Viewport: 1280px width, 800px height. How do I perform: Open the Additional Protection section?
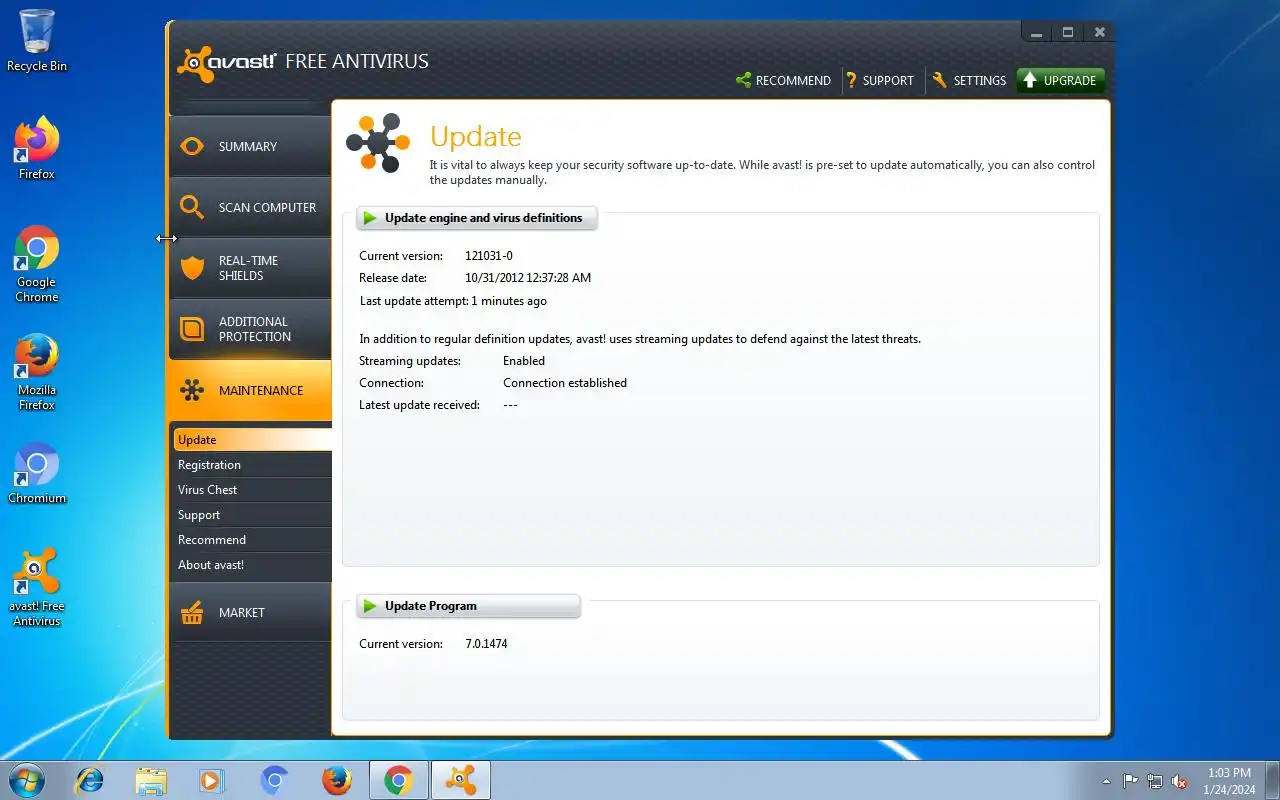click(250, 329)
